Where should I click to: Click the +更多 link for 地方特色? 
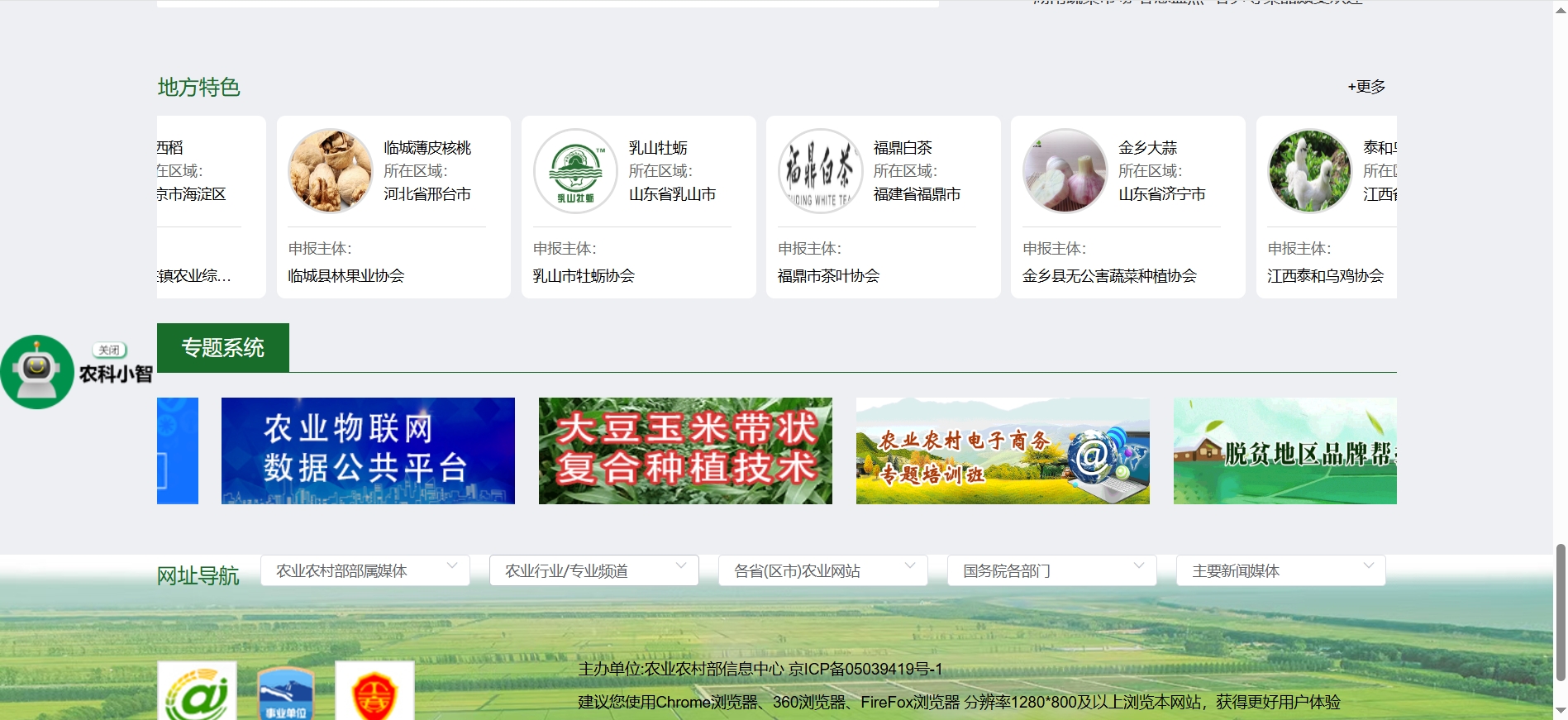(1366, 87)
